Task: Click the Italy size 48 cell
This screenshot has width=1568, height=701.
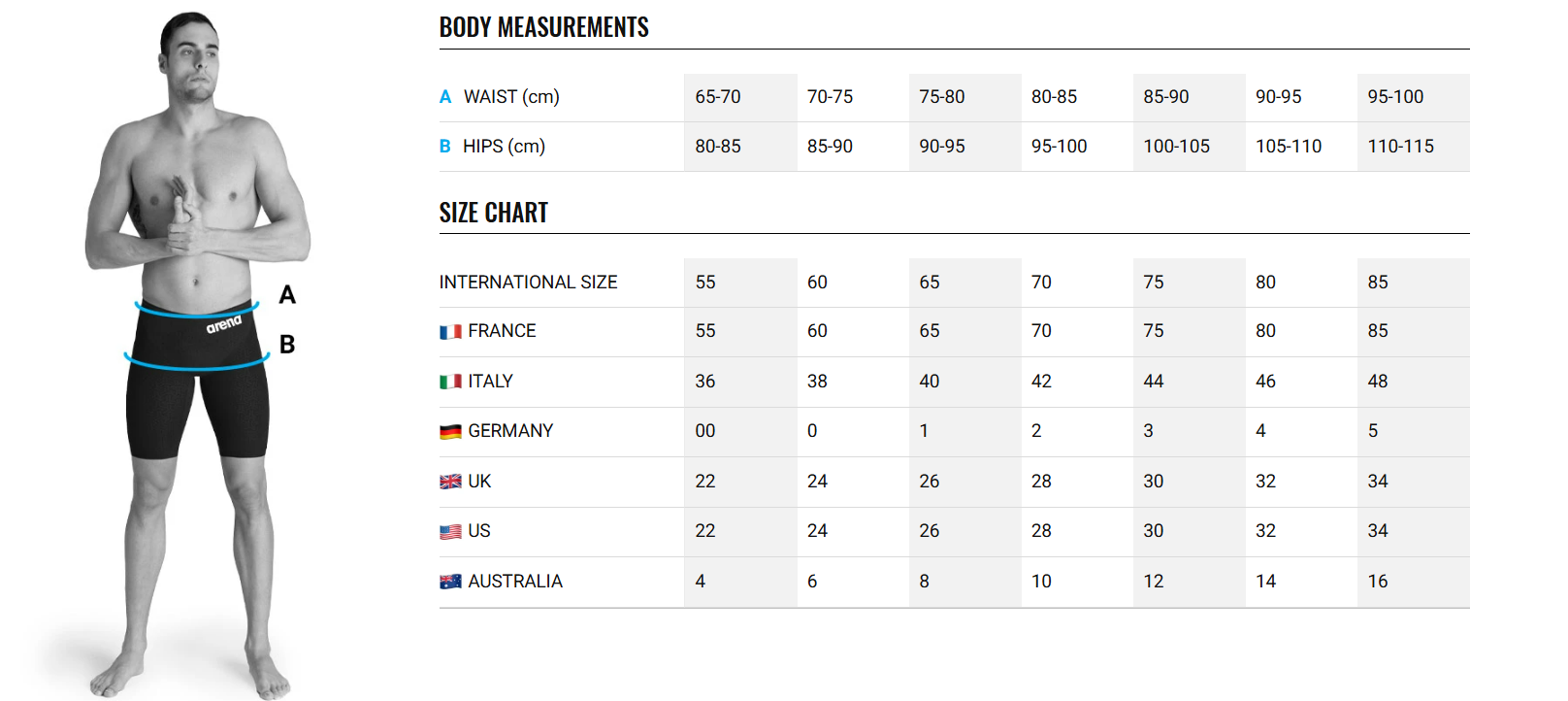Action: [x=1378, y=382]
